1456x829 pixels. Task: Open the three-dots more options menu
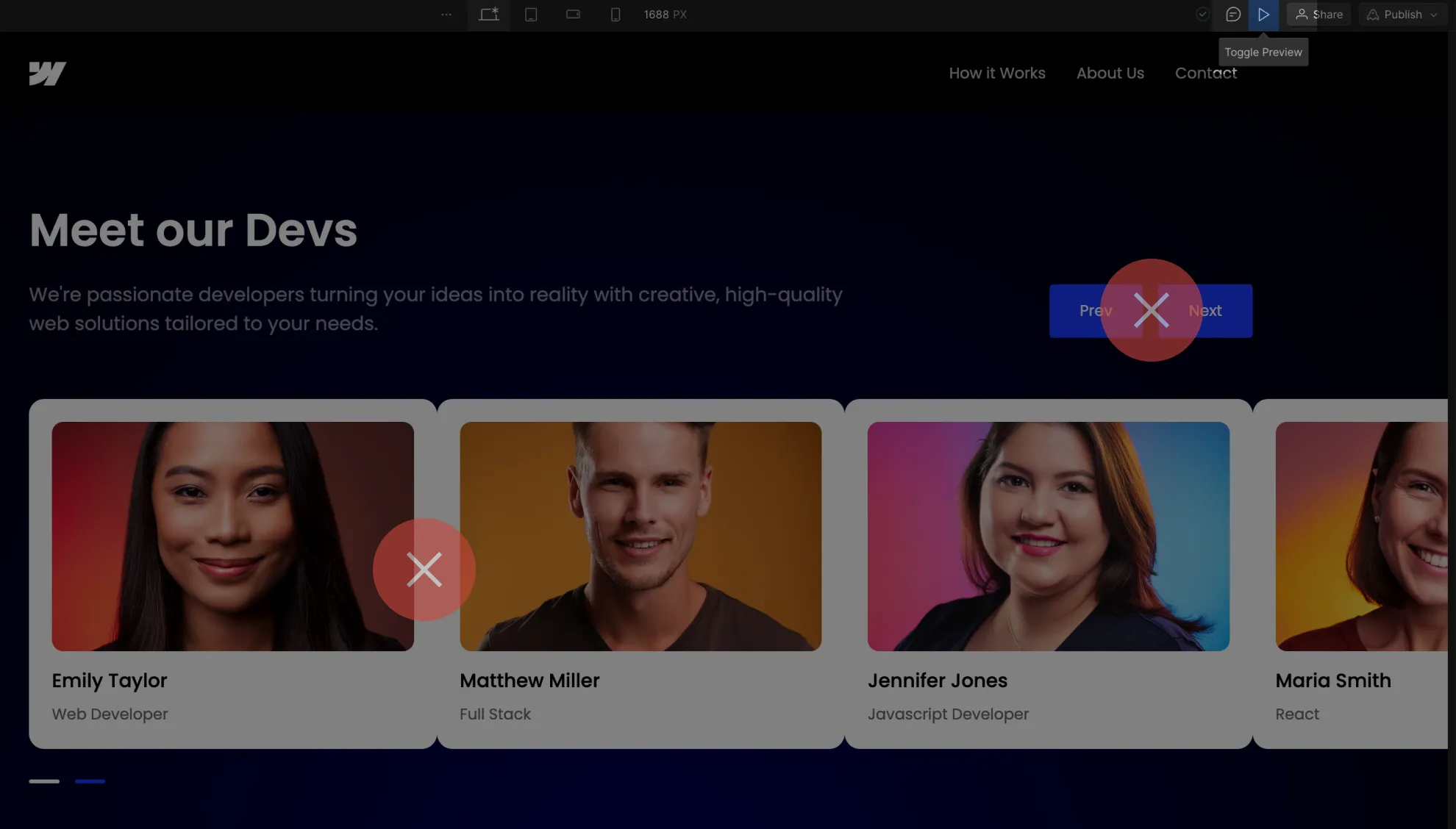point(446,15)
